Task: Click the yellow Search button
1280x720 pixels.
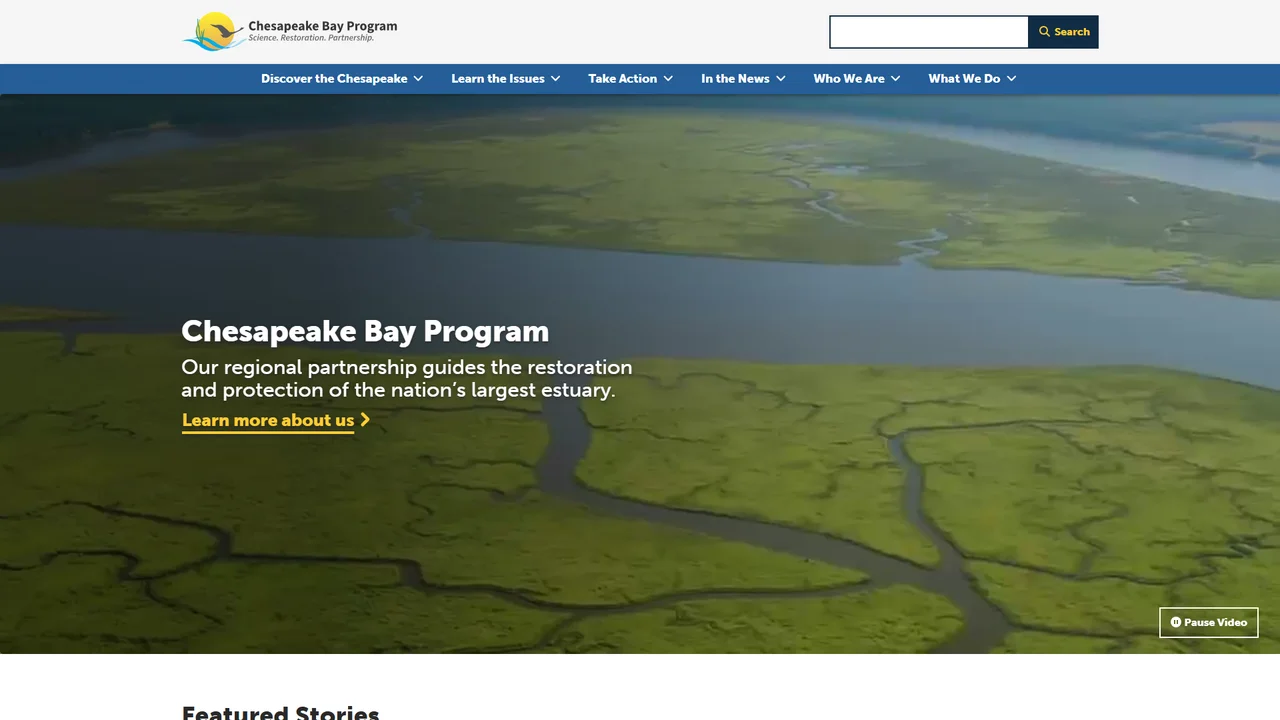Action: coord(1064,32)
